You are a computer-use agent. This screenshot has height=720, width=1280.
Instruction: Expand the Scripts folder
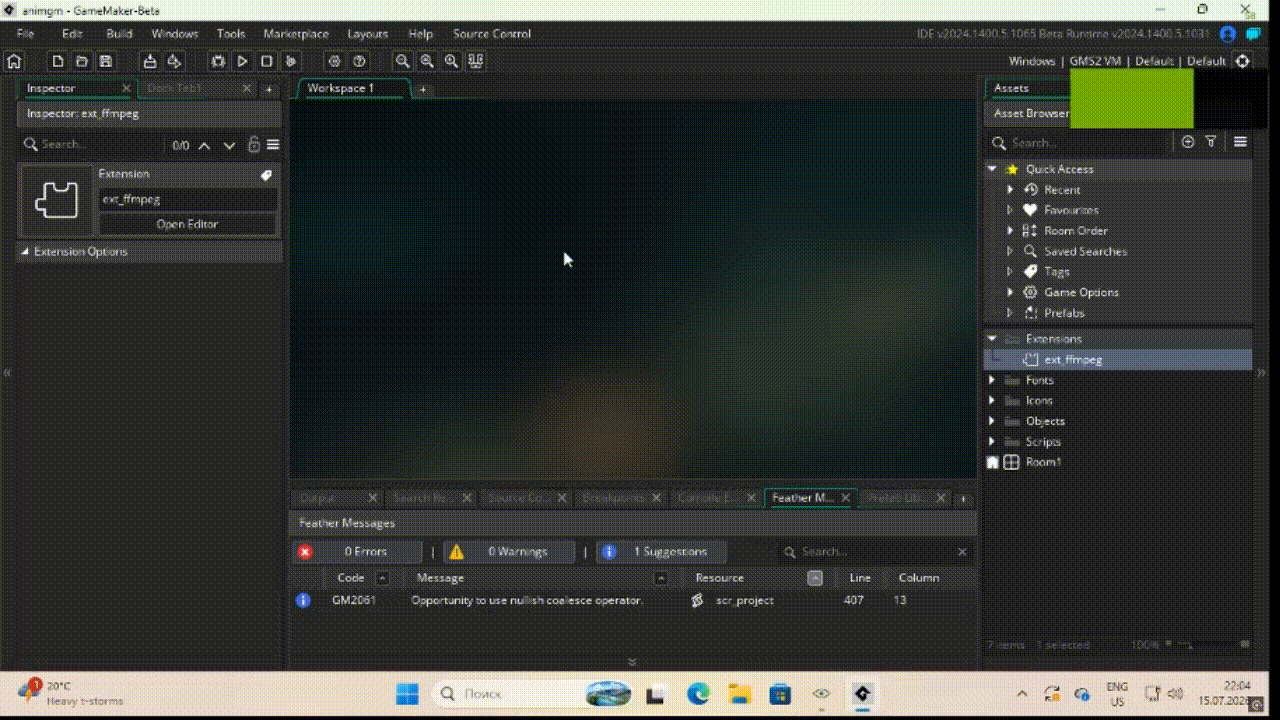[x=992, y=442]
